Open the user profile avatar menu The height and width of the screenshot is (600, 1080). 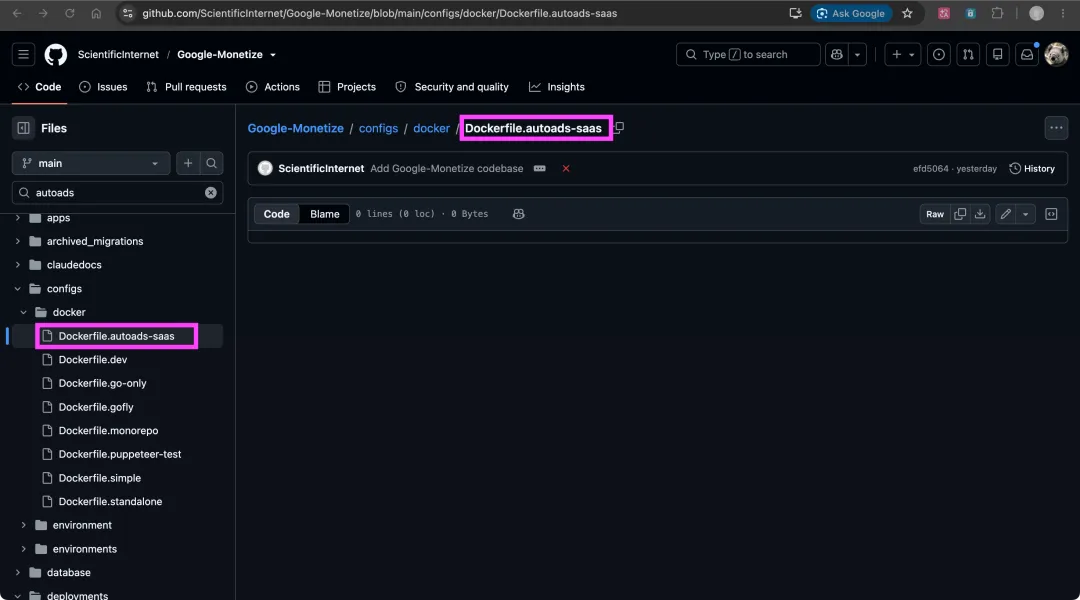[1056, 54]
